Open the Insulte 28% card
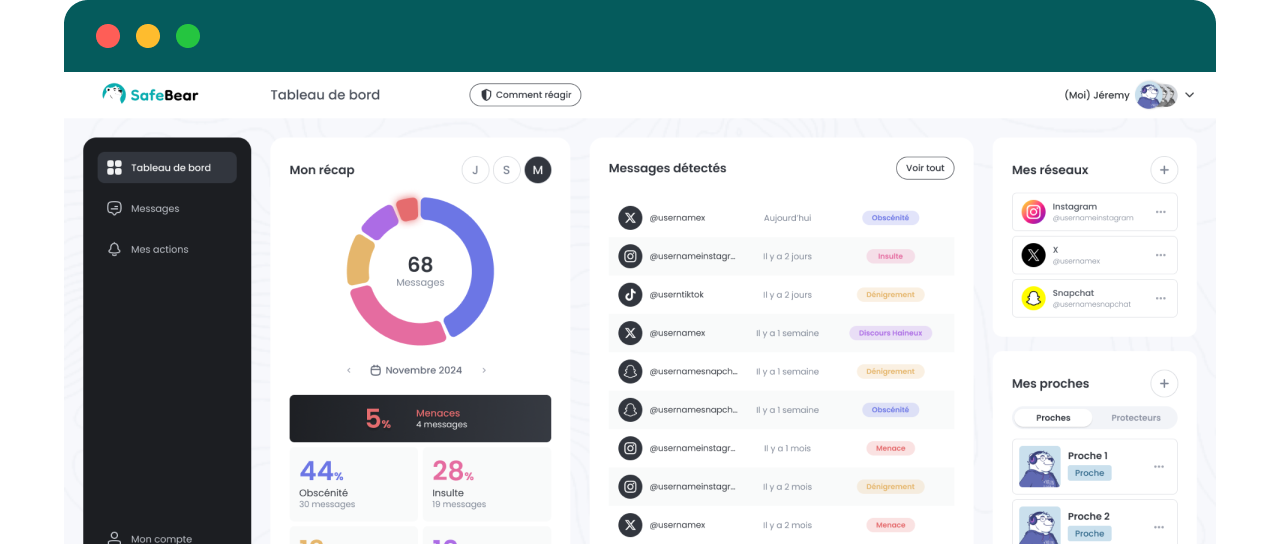This screenshot has height=544, width=1280. [487, 484]
